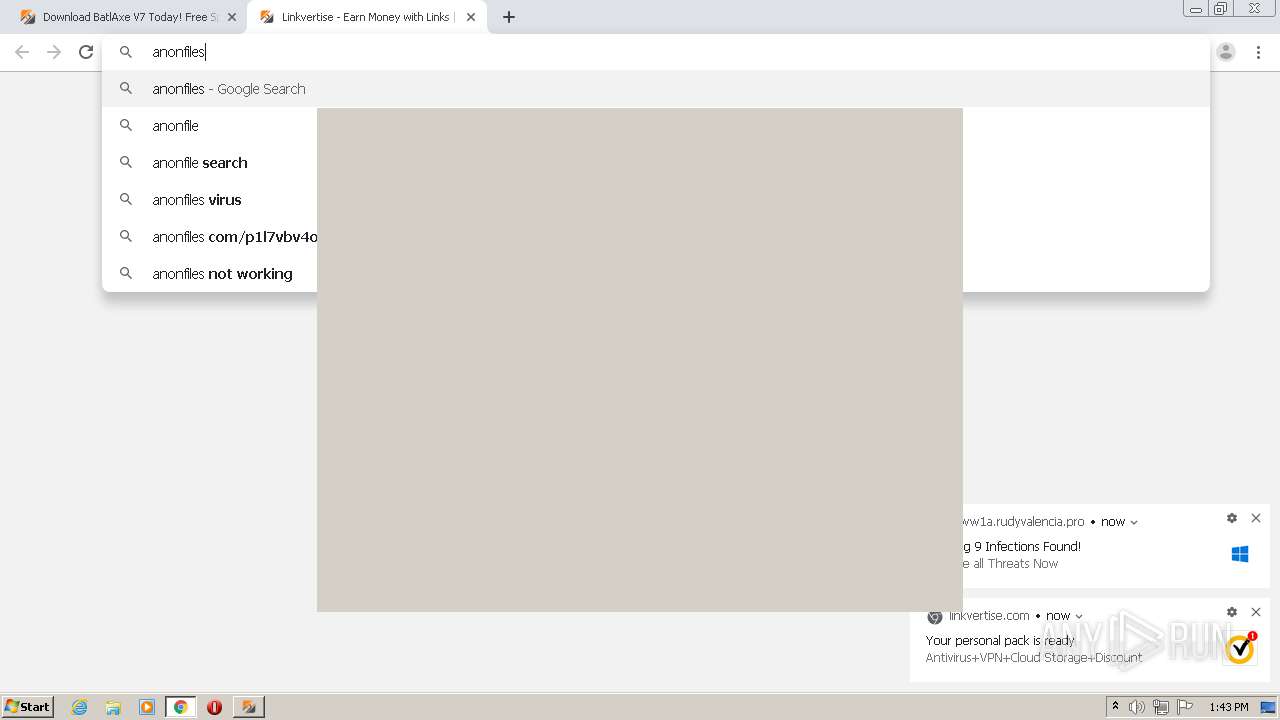Open the volume control tray icon
The height and width of the screenshot is (720, 1280).
1137,707
